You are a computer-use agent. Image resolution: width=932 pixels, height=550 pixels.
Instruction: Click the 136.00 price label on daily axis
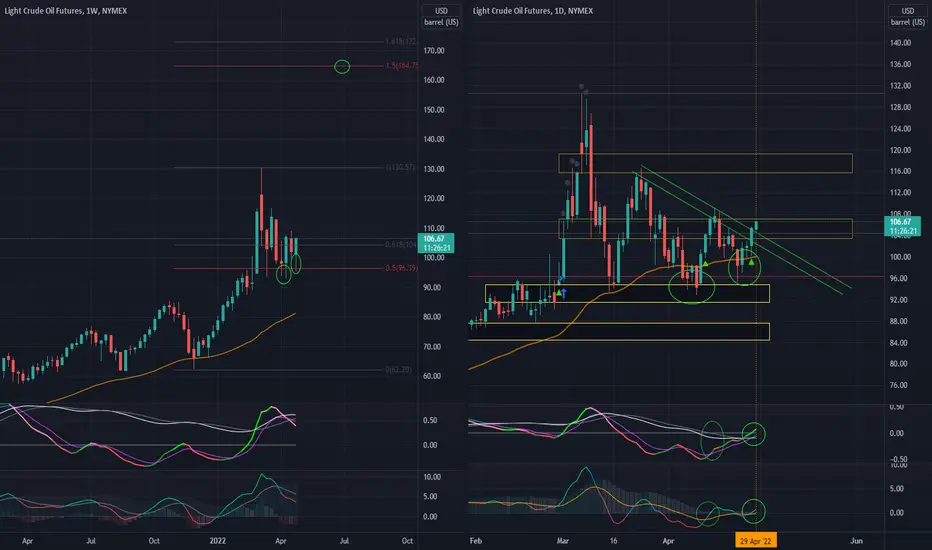tap(900, 64)
